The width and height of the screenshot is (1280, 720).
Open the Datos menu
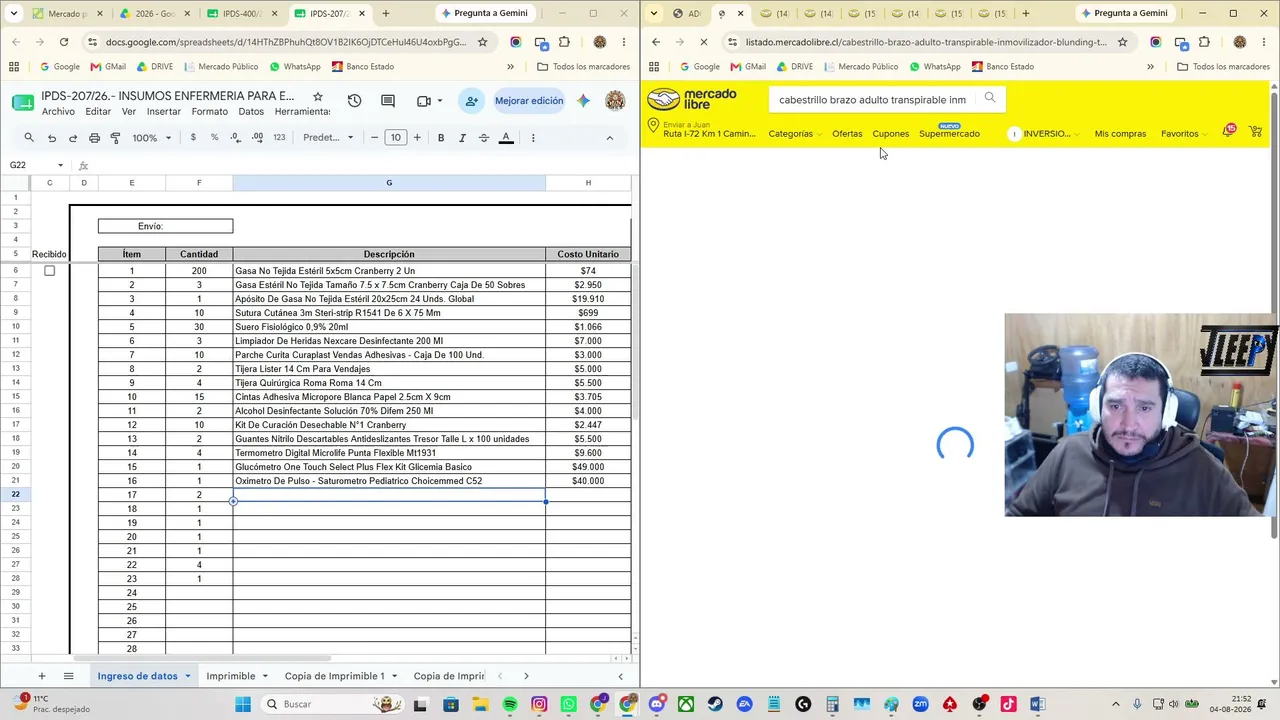(251, 112)
